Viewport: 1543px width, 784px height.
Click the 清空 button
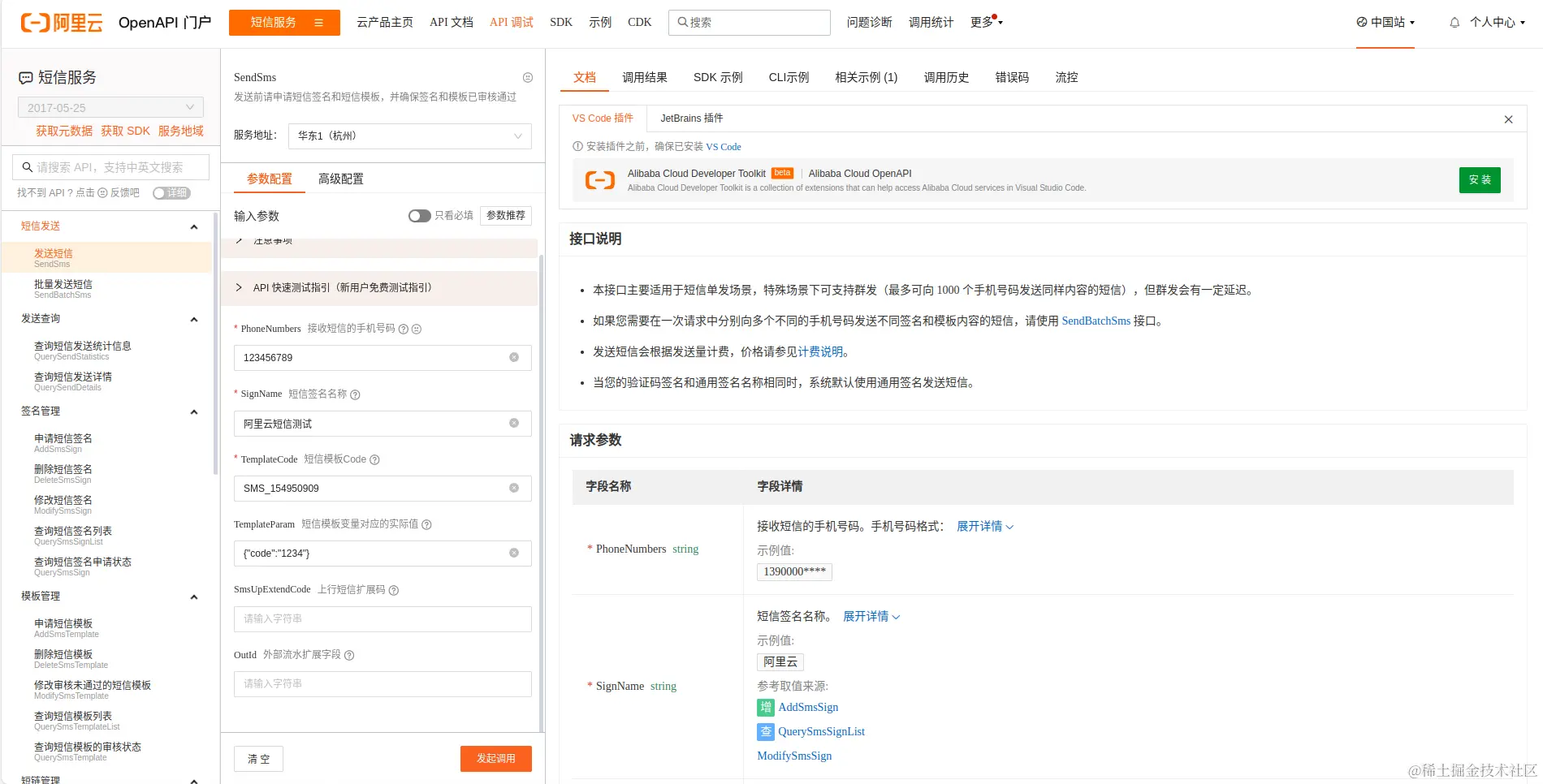(259, 759)
